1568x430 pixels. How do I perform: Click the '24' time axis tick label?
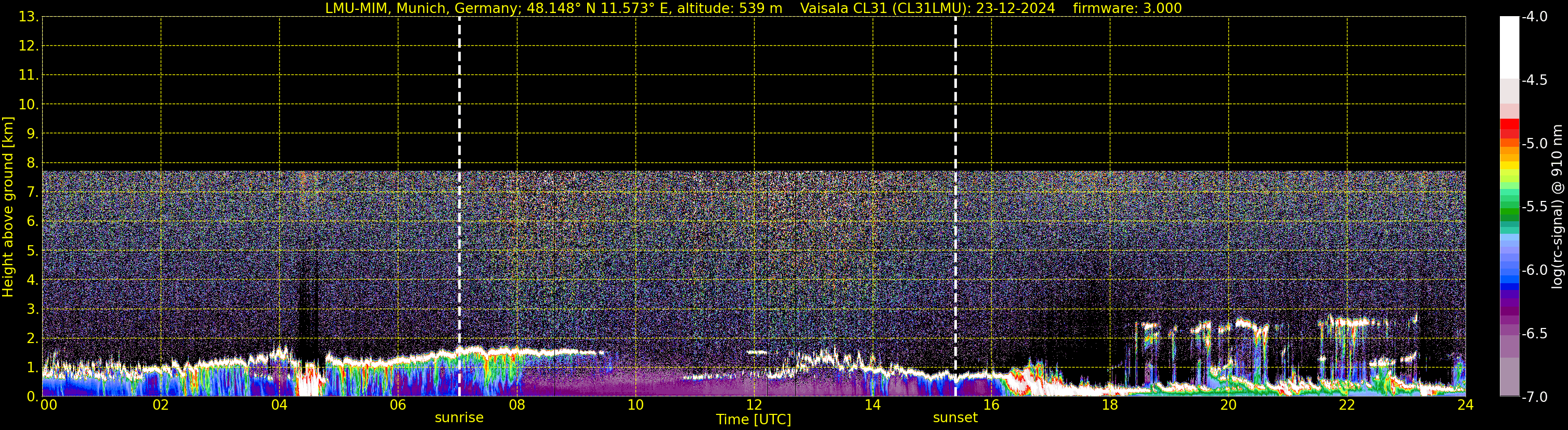coord(1465,405)
